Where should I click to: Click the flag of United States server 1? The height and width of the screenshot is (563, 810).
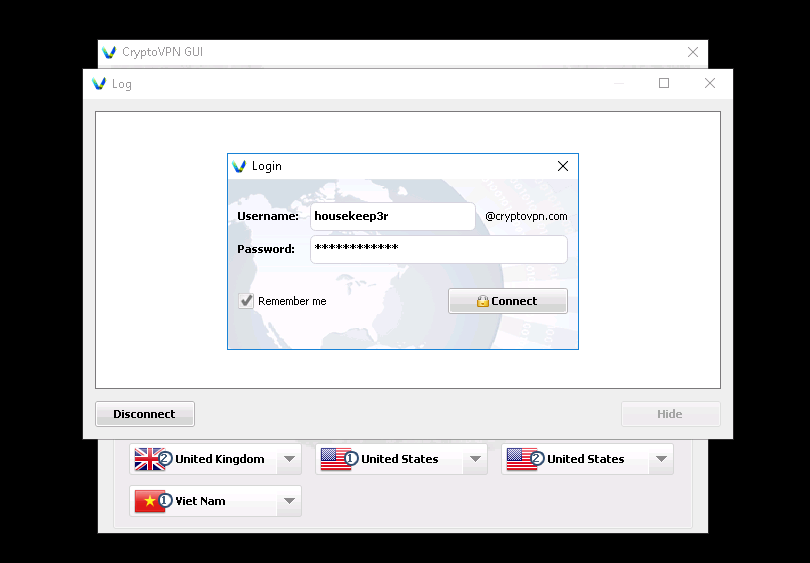click(336, 459)
